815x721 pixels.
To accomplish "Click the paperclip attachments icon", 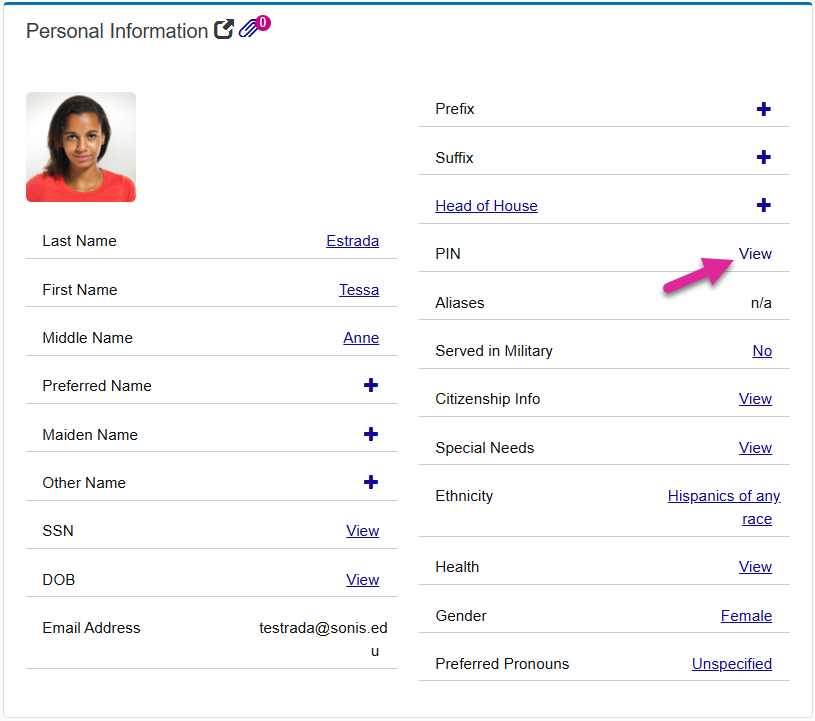I will coord(250,30).
